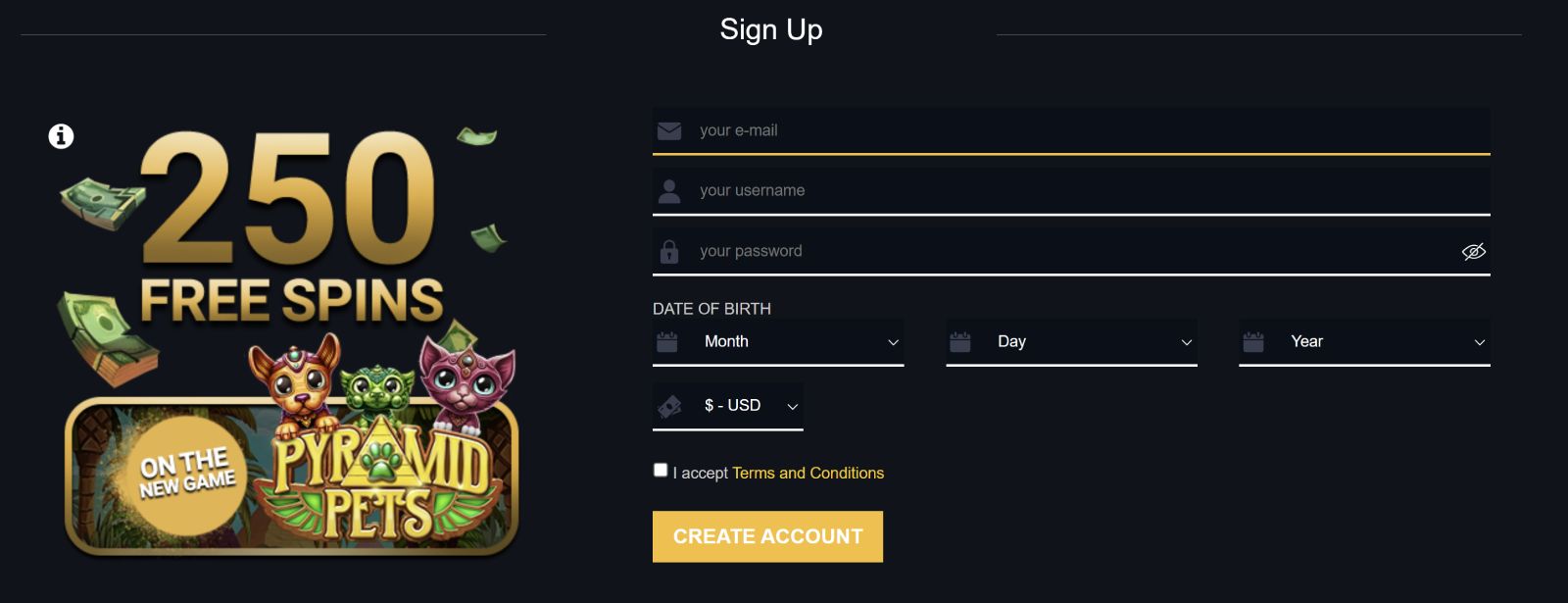Click the banknote icon beside USD currency

669,406
